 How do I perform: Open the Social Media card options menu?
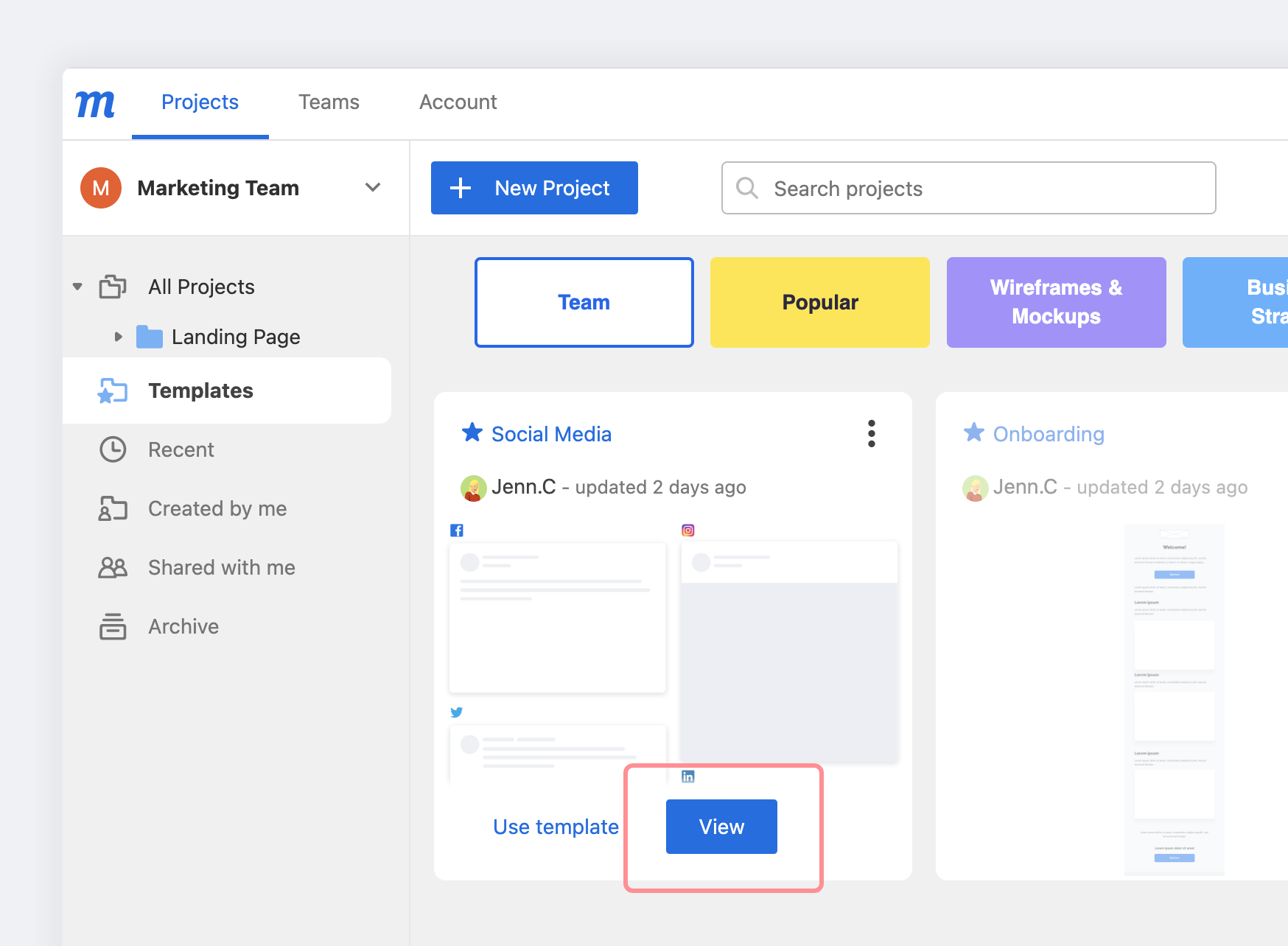[872, 434]
